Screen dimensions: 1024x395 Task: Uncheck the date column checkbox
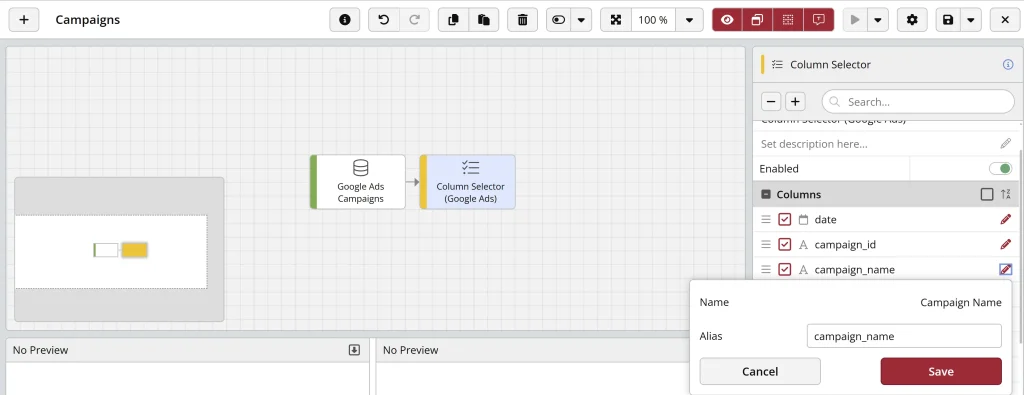pos(784,219)
